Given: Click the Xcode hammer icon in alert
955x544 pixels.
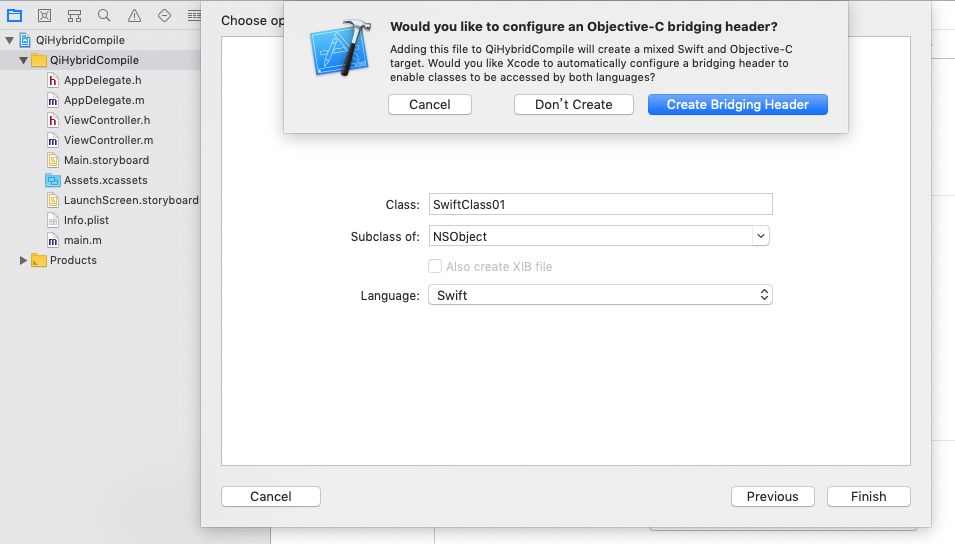Looking at the screenshot, I should [341, 48].
